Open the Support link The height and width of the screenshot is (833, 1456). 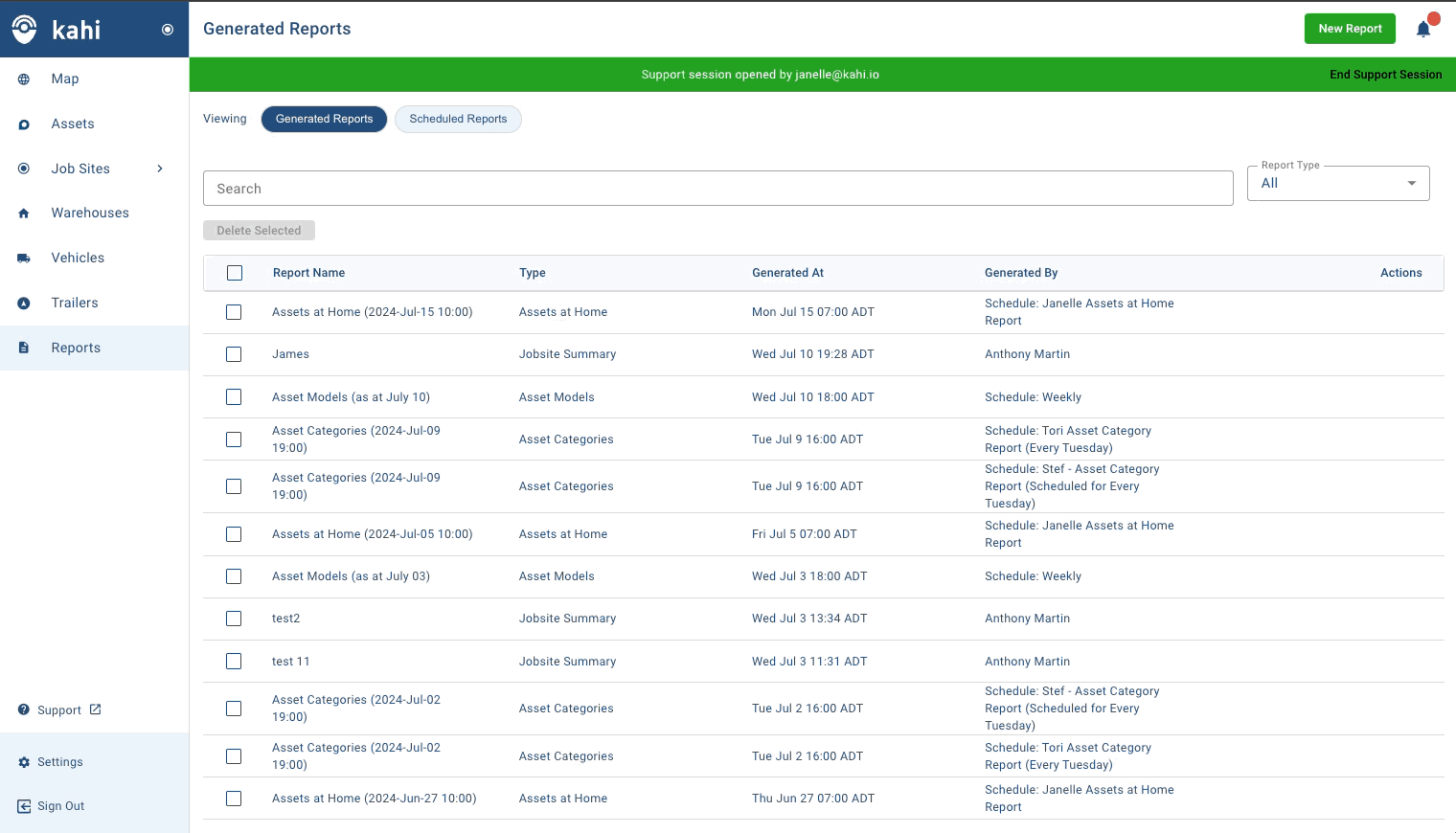tap(59, 710)
